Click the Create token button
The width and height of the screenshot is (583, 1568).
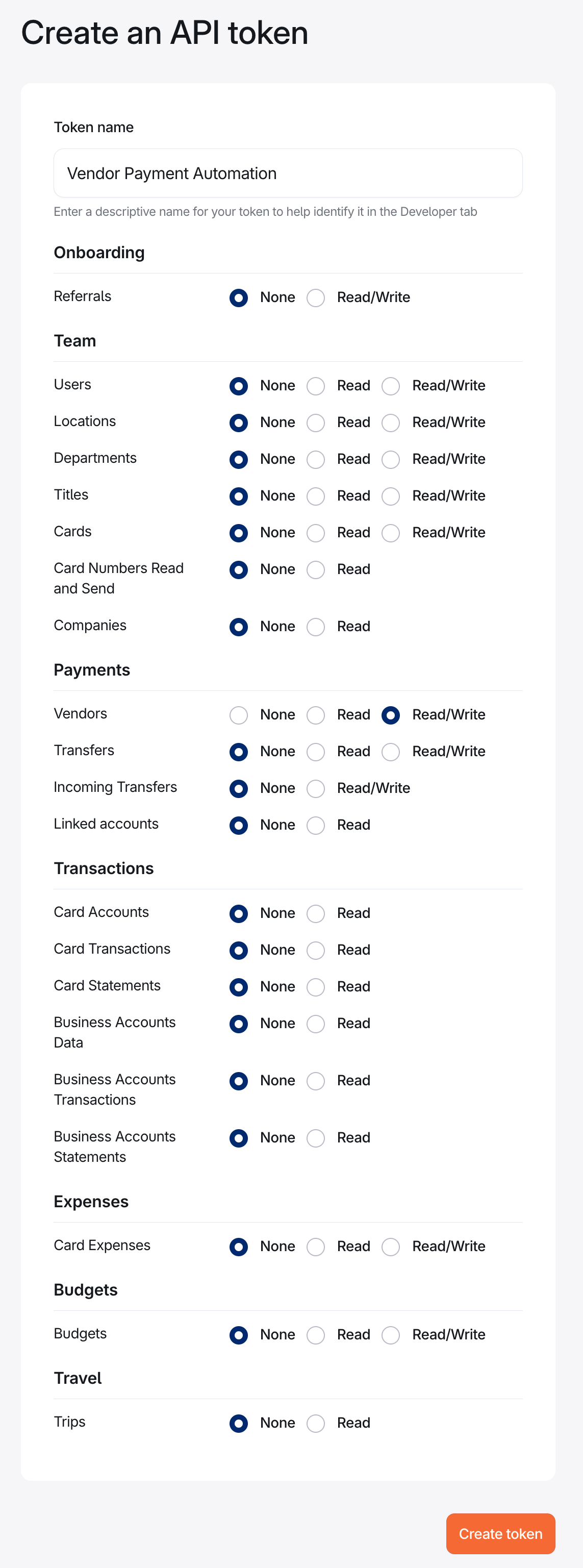pyautogui.click(x=500, y=1533)
